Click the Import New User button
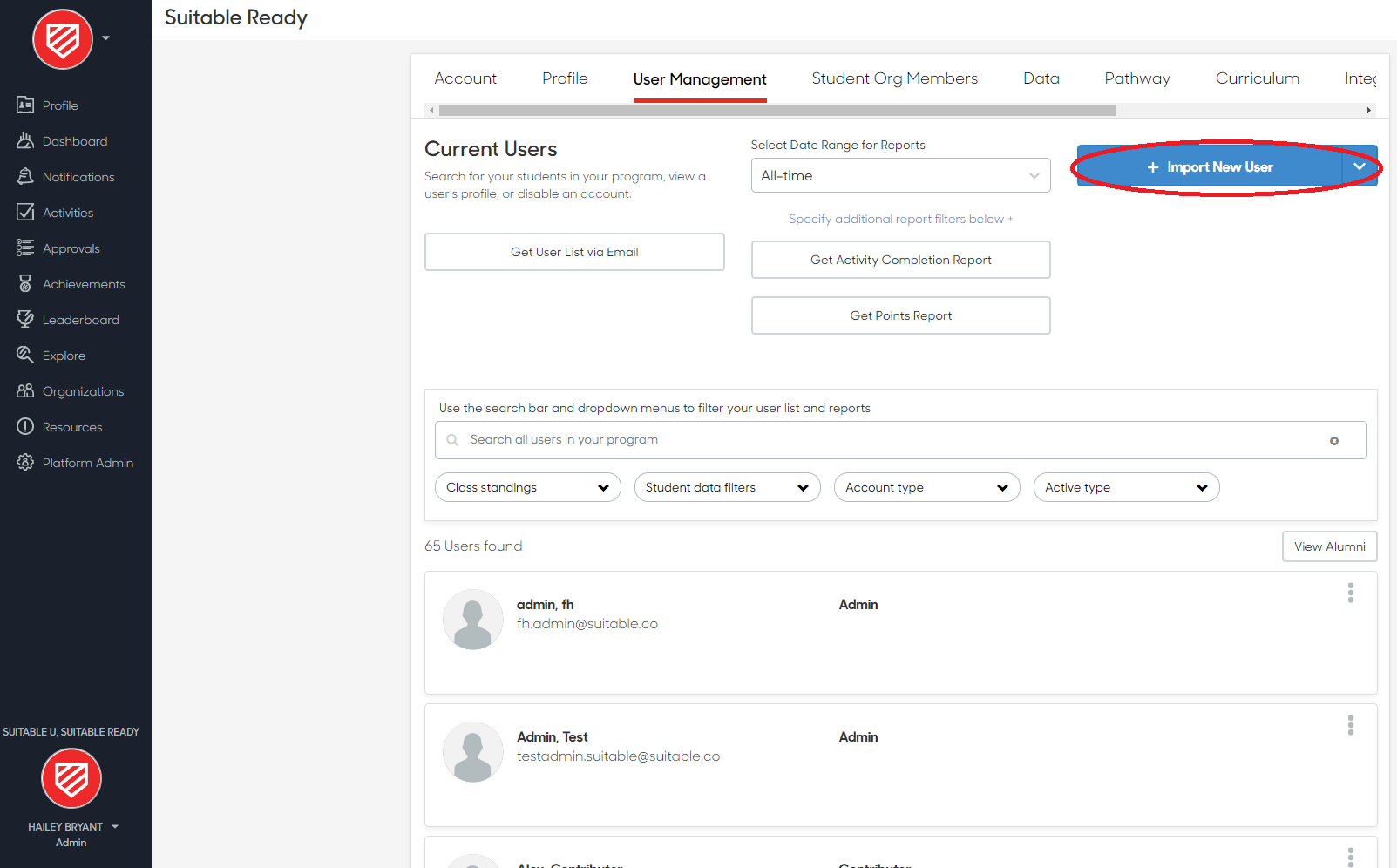Viewport: 1397px width, 868px height. coord(1210,166)
